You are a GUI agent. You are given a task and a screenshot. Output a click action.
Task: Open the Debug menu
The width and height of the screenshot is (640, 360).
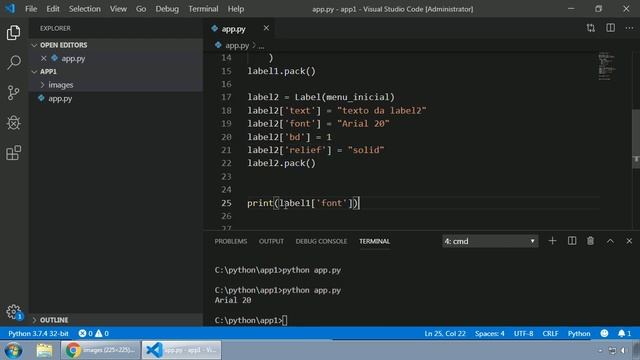[x=167, y=9]
